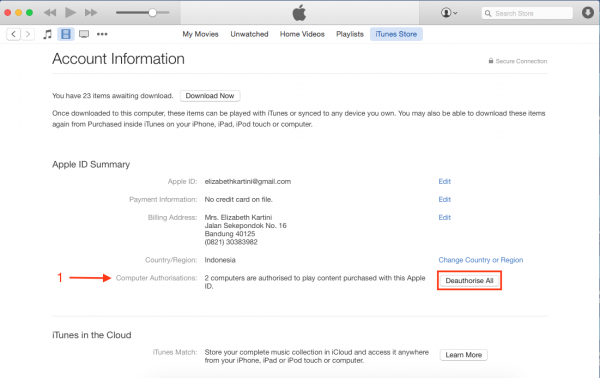
Task: Click the 'iTunes in the Cloud' heading
Action: click(91, 335)
